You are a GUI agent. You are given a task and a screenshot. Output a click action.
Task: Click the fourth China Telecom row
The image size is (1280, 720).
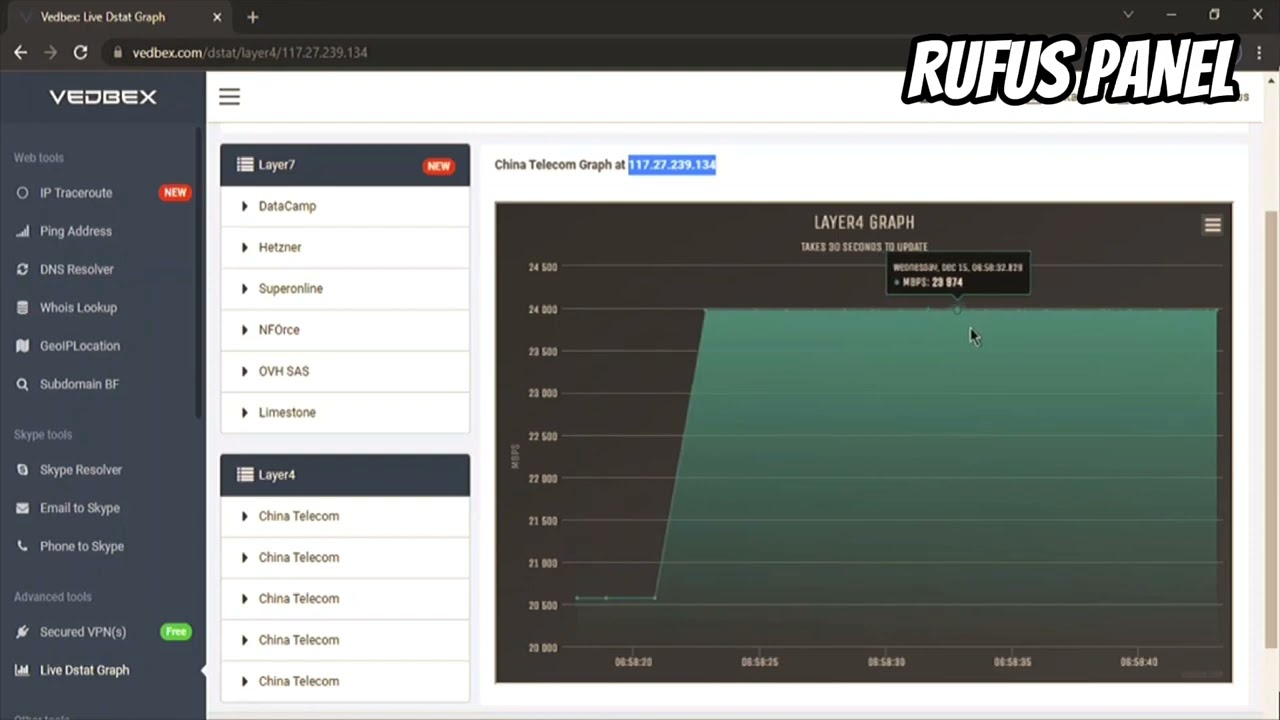click(x=345, y=640)
